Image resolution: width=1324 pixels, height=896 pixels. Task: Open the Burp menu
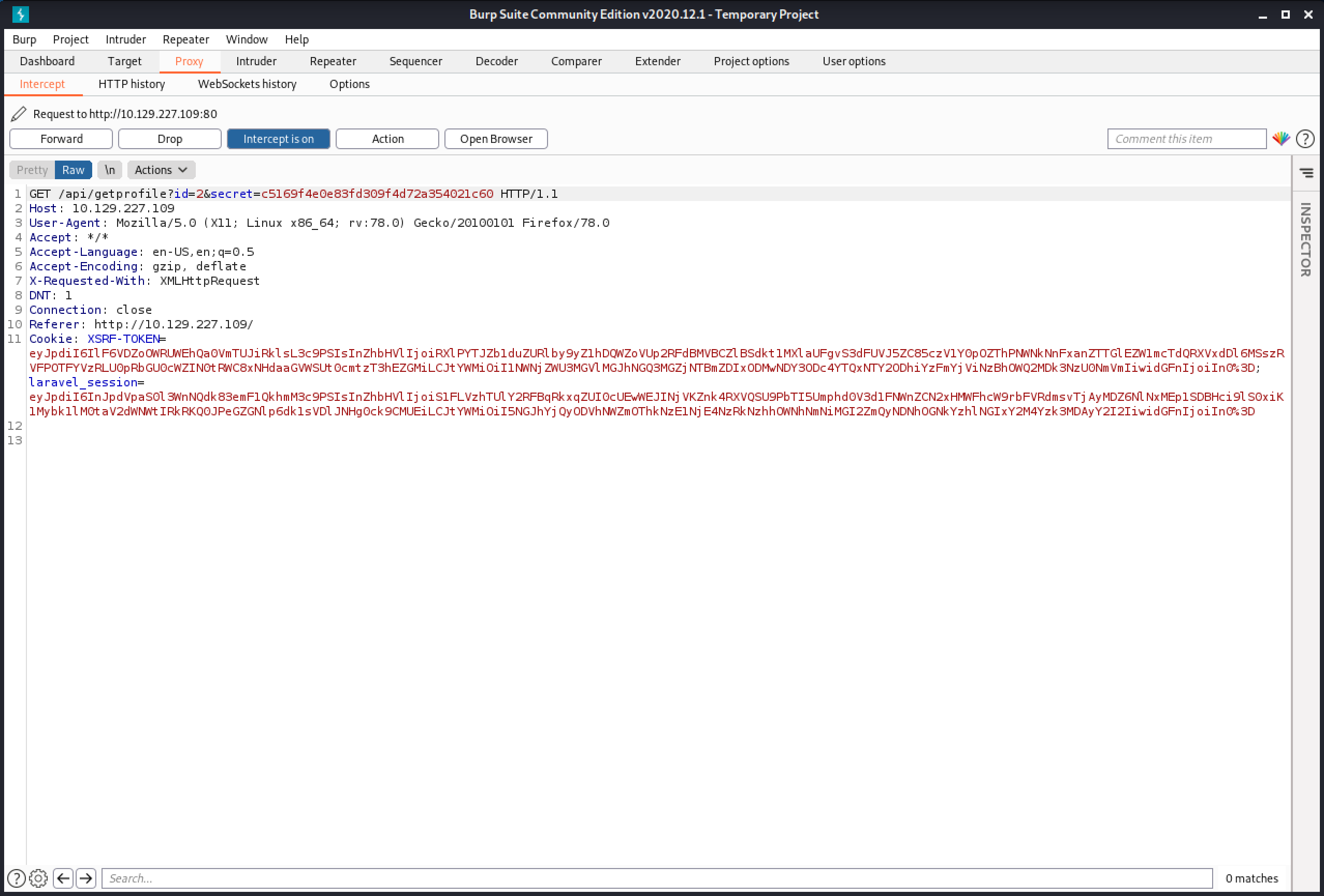[24, 39]
